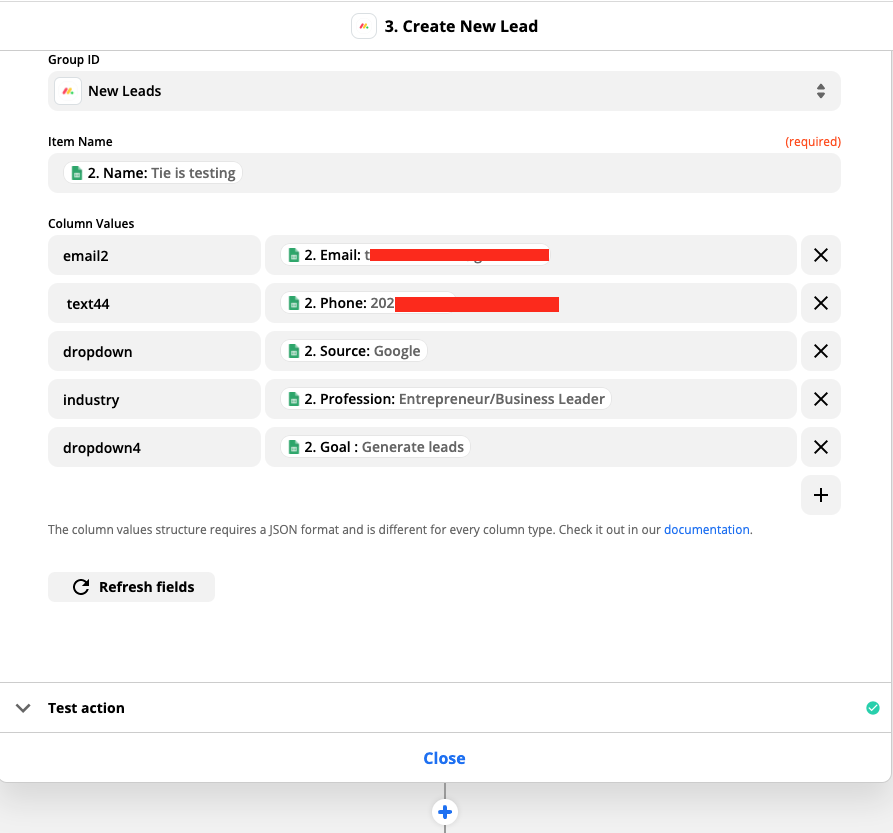Remove the dropdown Source row

coord(820,351)
